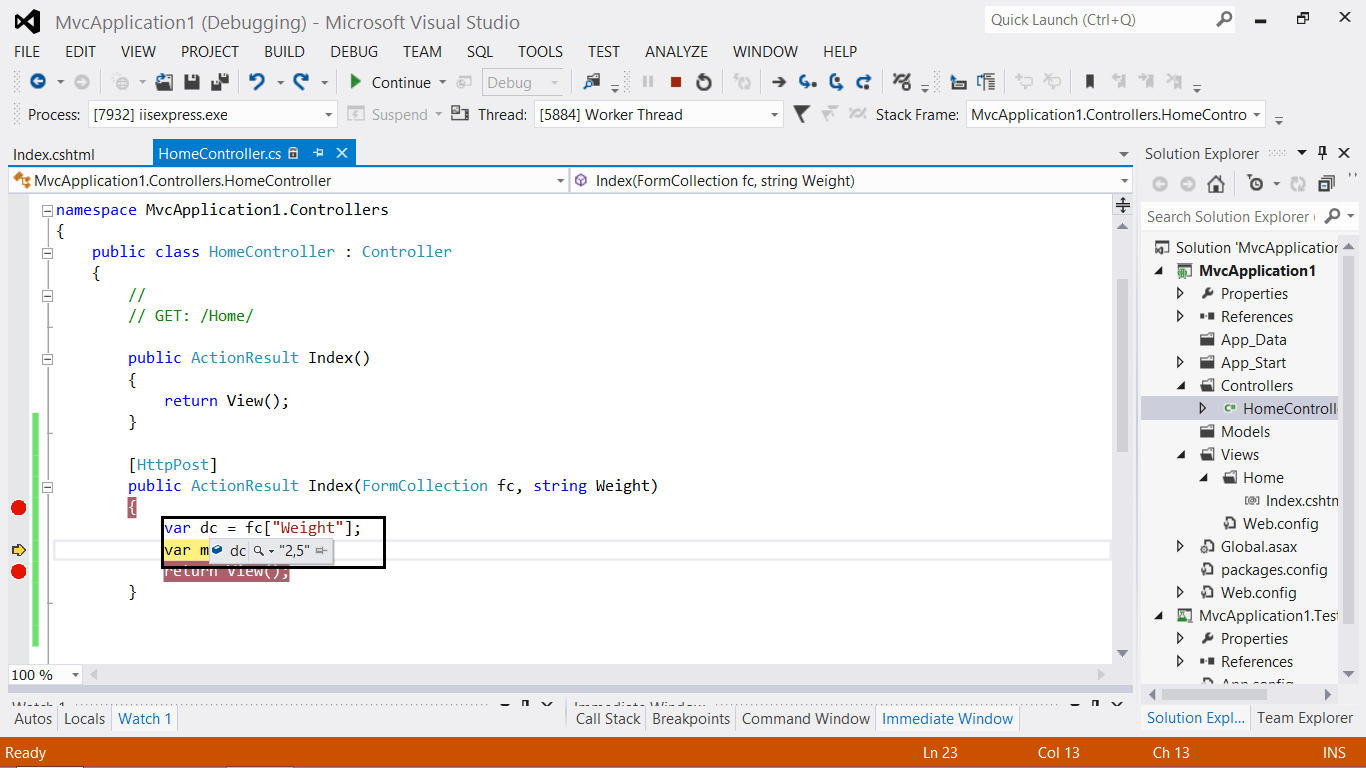
Task: Close the HomeController.cs tab
Action: (342, 153)
